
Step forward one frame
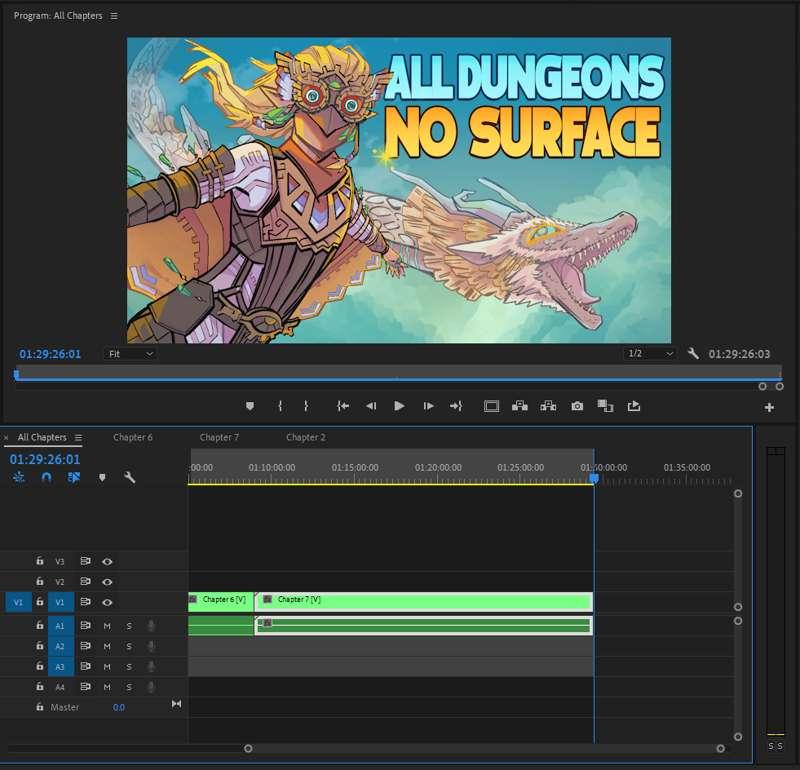[x=429, y=406]
